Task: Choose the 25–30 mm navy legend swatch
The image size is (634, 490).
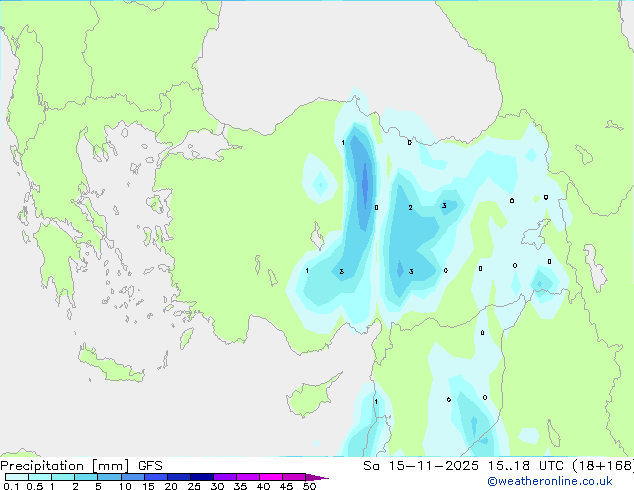Action: pyautogui.click(x=201, y=477)
